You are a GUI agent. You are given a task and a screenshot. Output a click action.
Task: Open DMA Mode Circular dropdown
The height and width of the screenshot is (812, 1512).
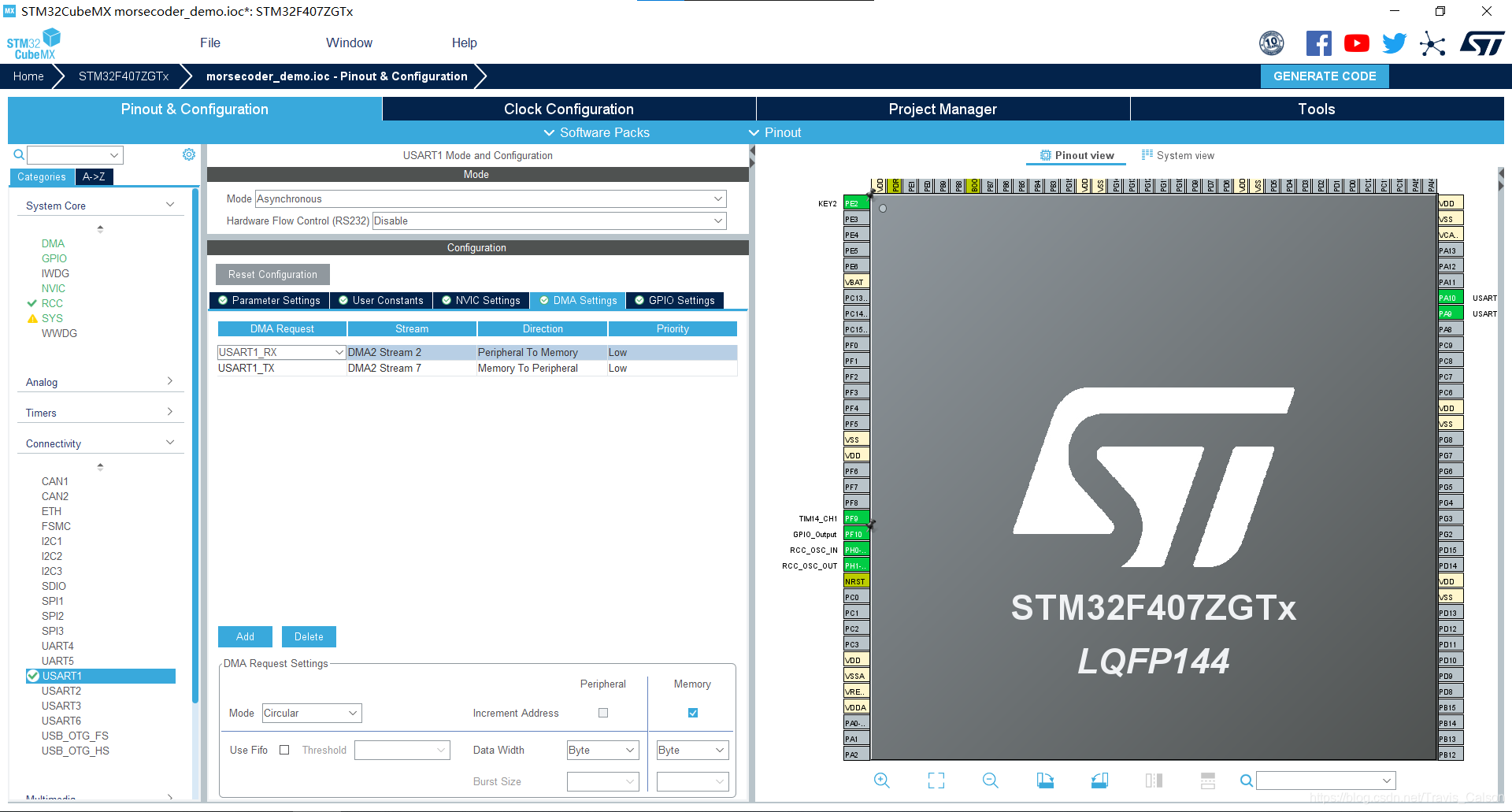(x=312, y=713)
